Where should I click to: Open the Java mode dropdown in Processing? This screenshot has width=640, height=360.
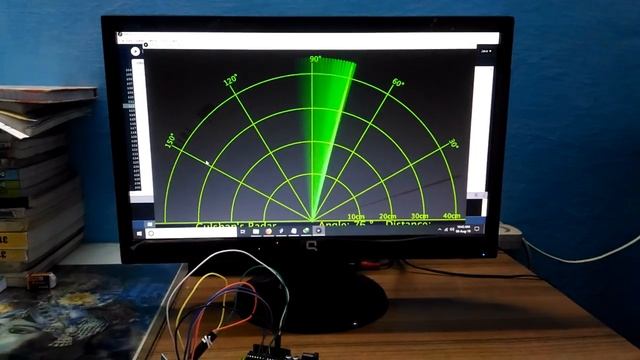486,51
